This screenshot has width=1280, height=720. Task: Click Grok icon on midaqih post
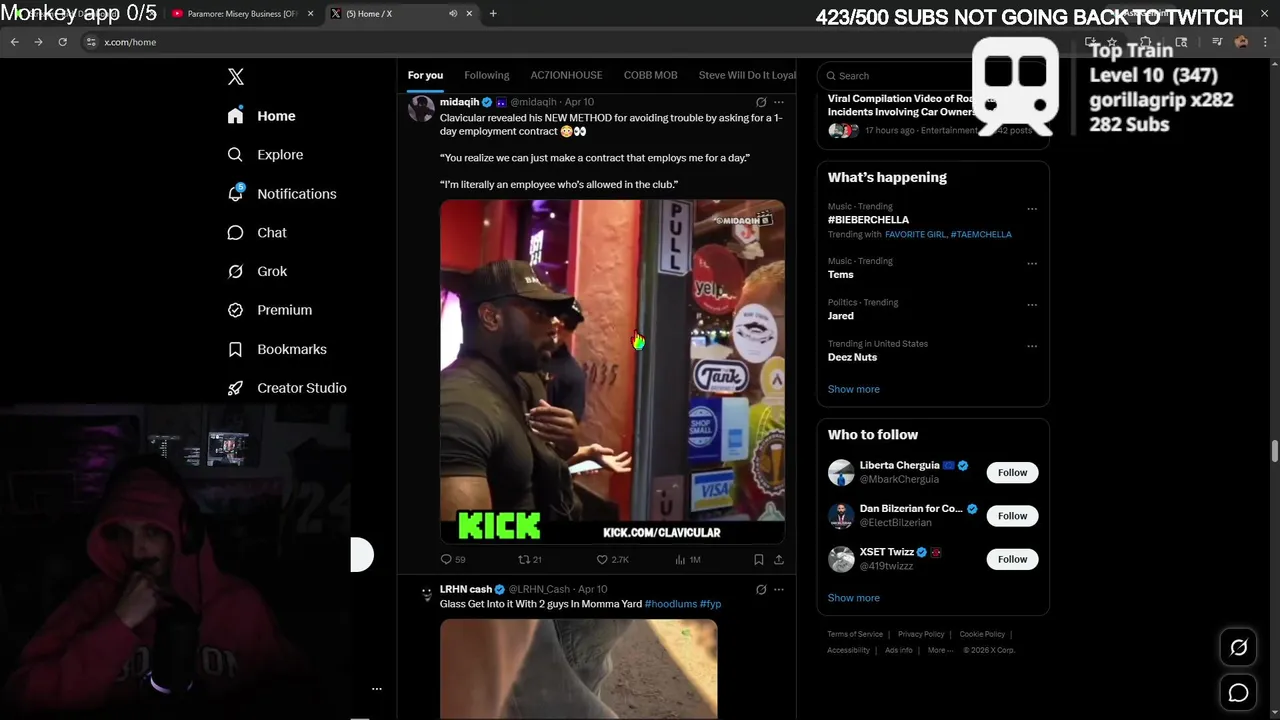[x=761, y=102]
